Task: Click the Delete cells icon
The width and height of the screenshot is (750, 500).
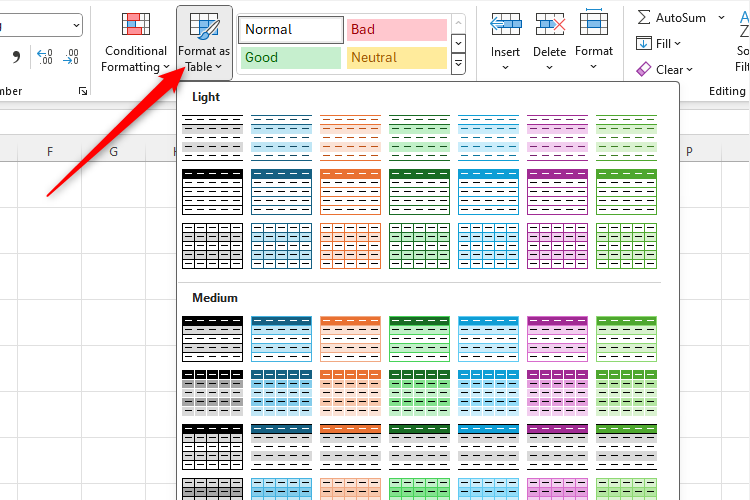Action: point(550,24)
